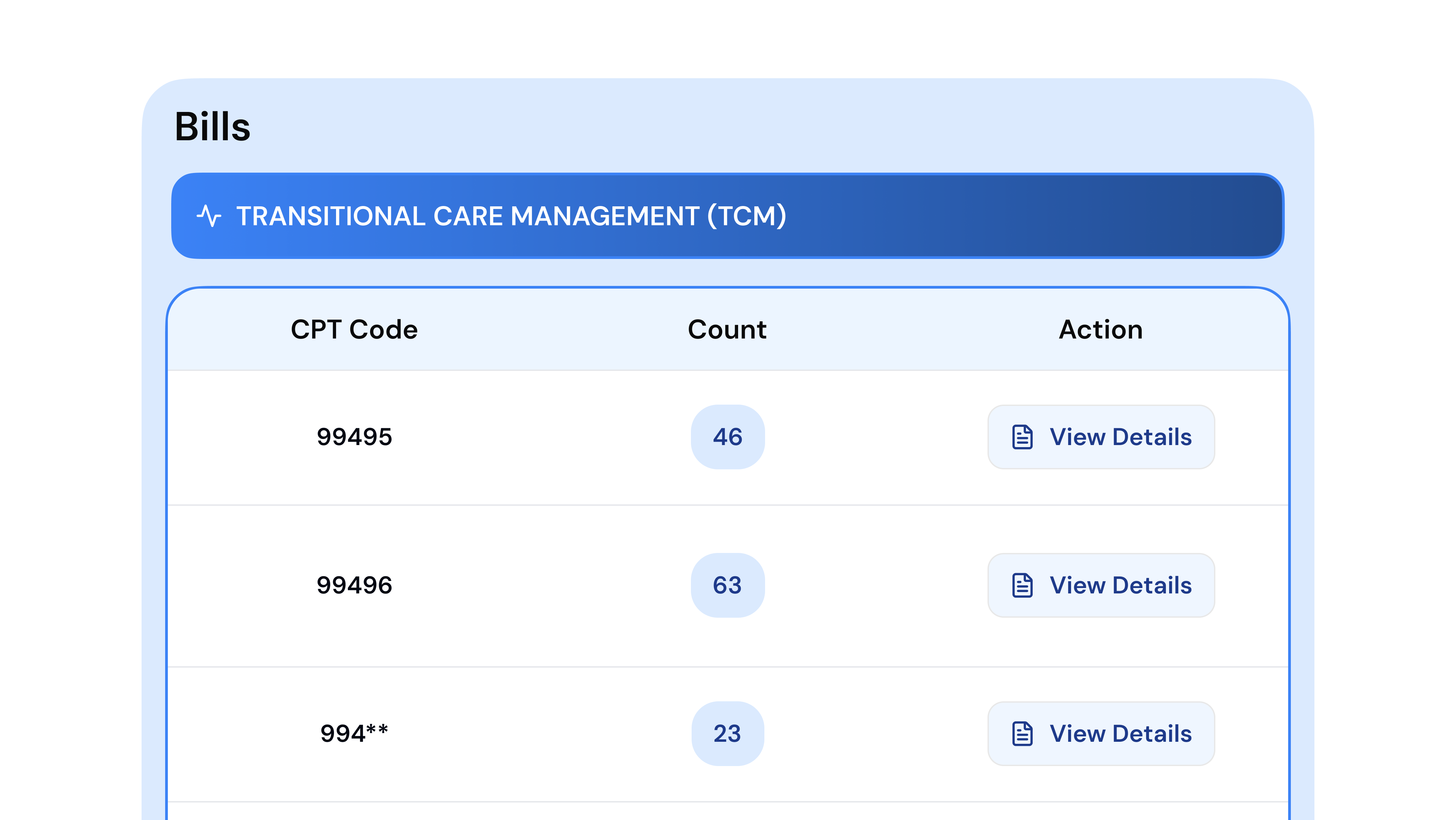Viewport: 1456px width, 820px height.
Task: Click the count badge showing 46
Action: pos(727,437)
